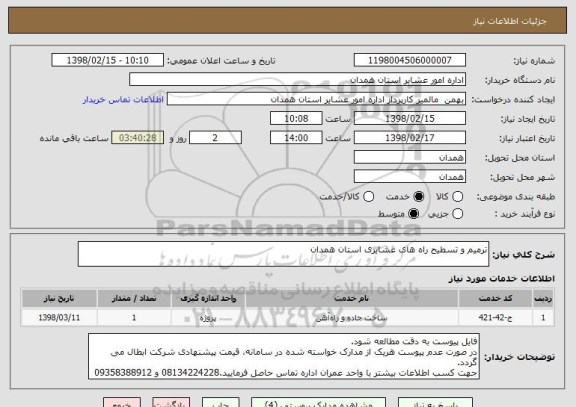Click the general description text box

283,254
